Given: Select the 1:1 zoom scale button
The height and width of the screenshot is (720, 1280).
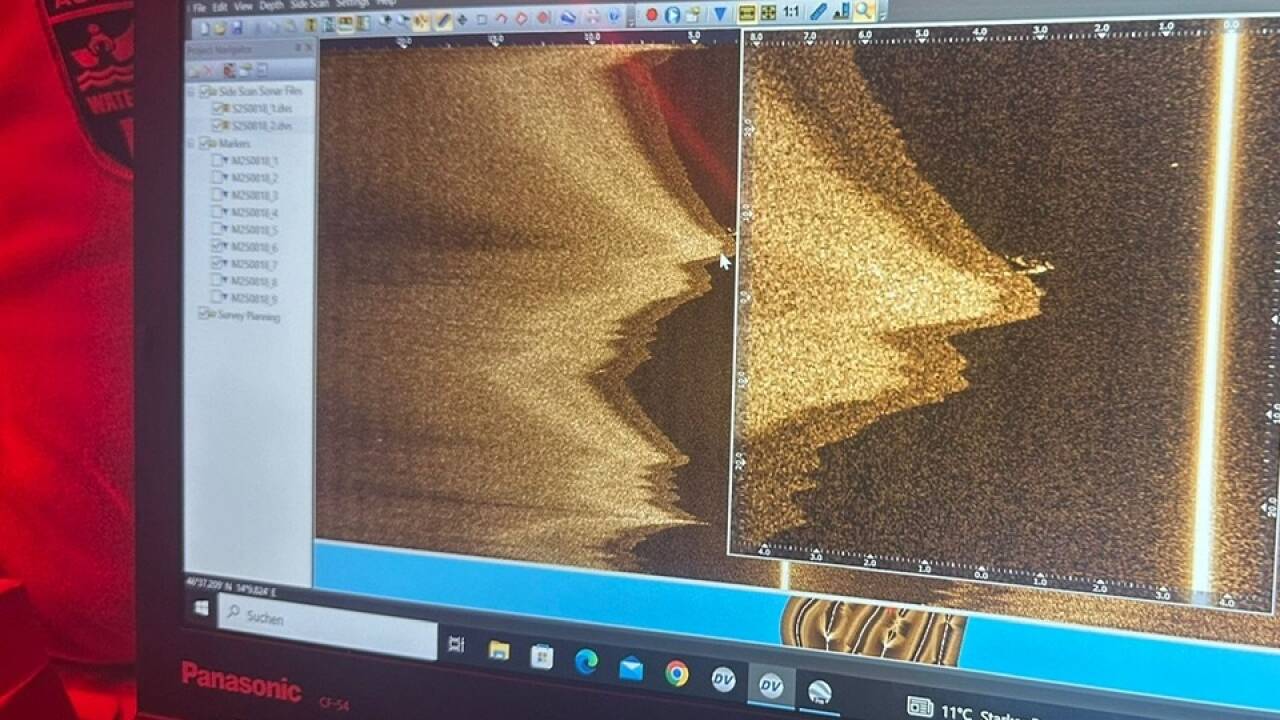Looking at the screenshot, I should click(791, 12).
